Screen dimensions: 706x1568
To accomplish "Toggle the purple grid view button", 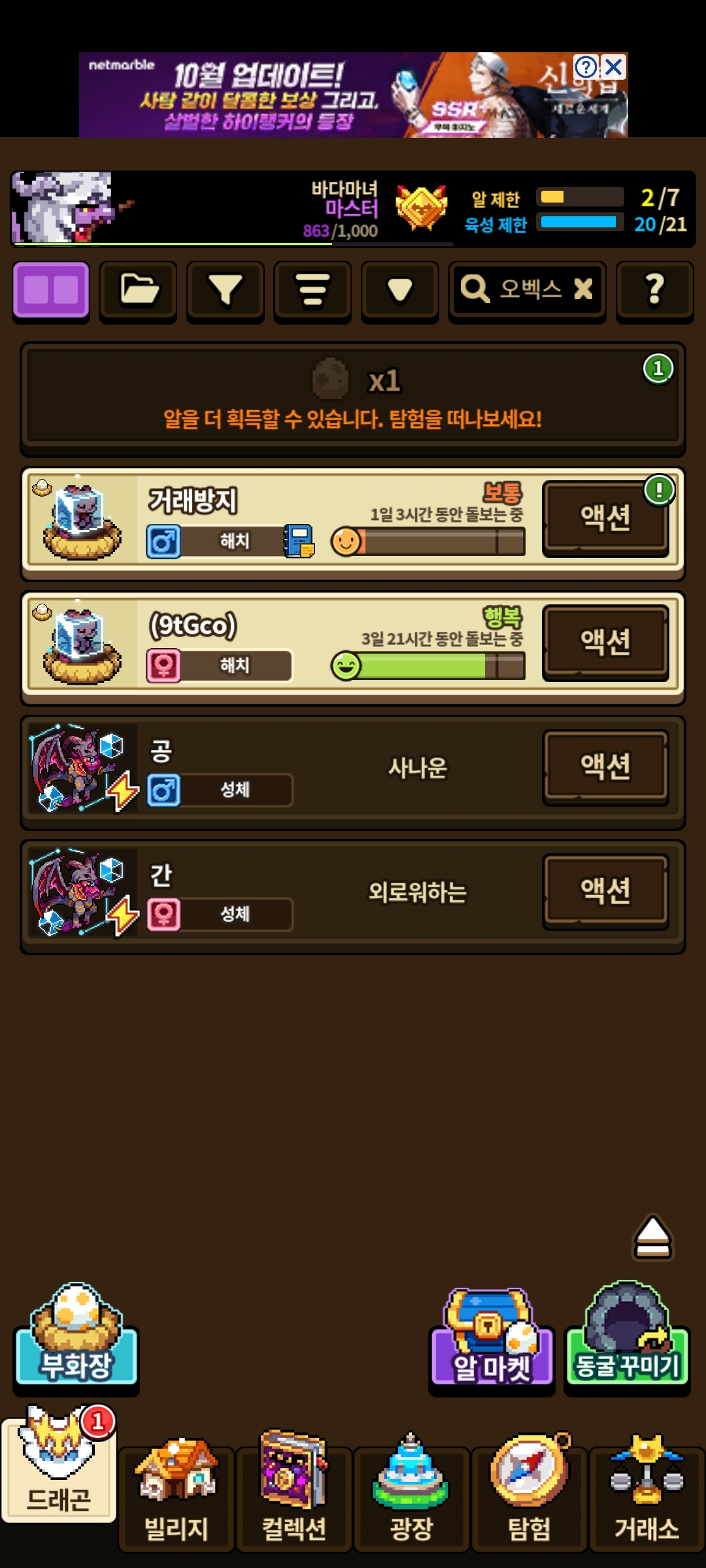I will pos(51,291).
